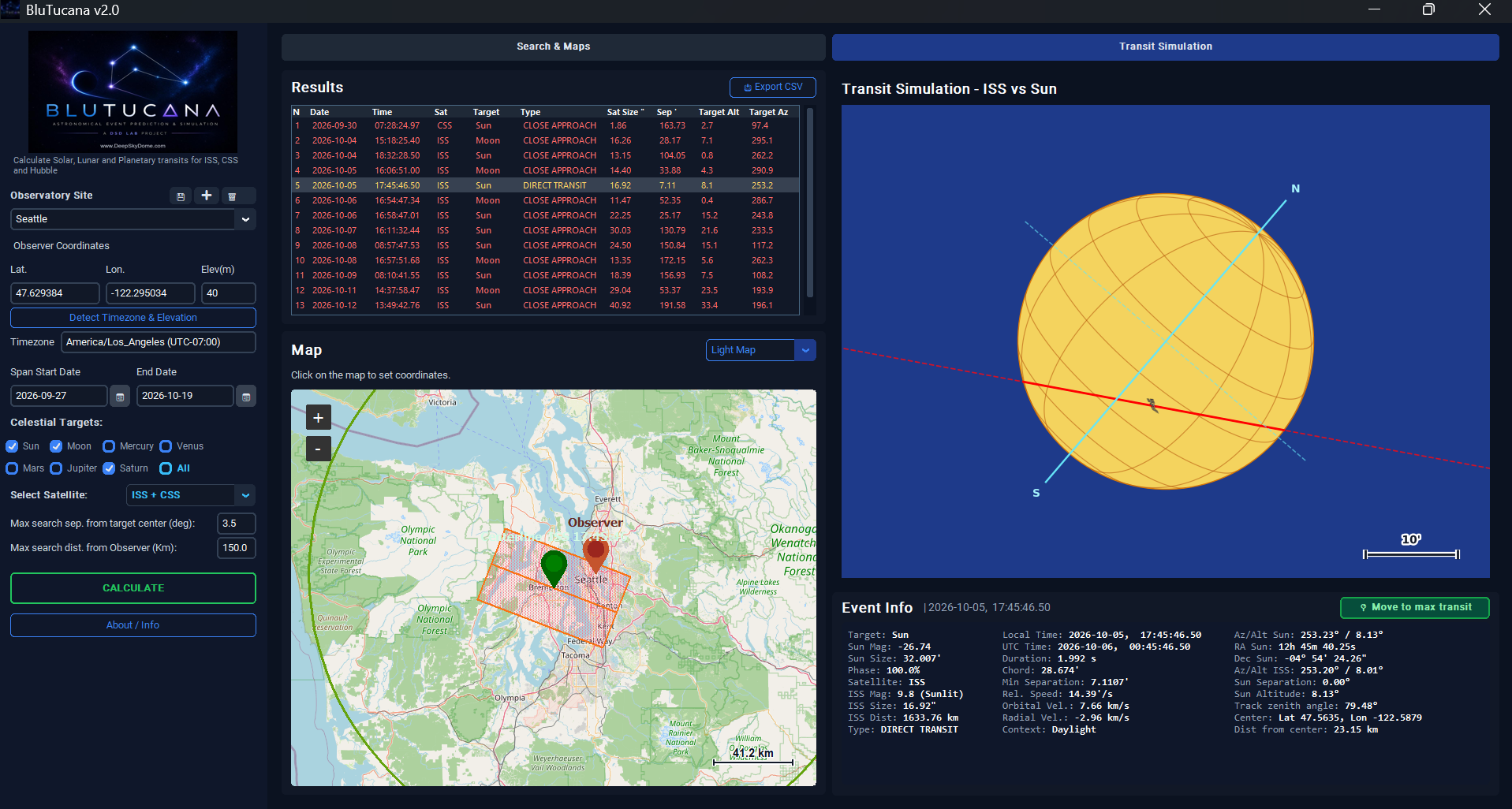Edit the max search distance field
1512x809 pixels.
coord(236,548)
